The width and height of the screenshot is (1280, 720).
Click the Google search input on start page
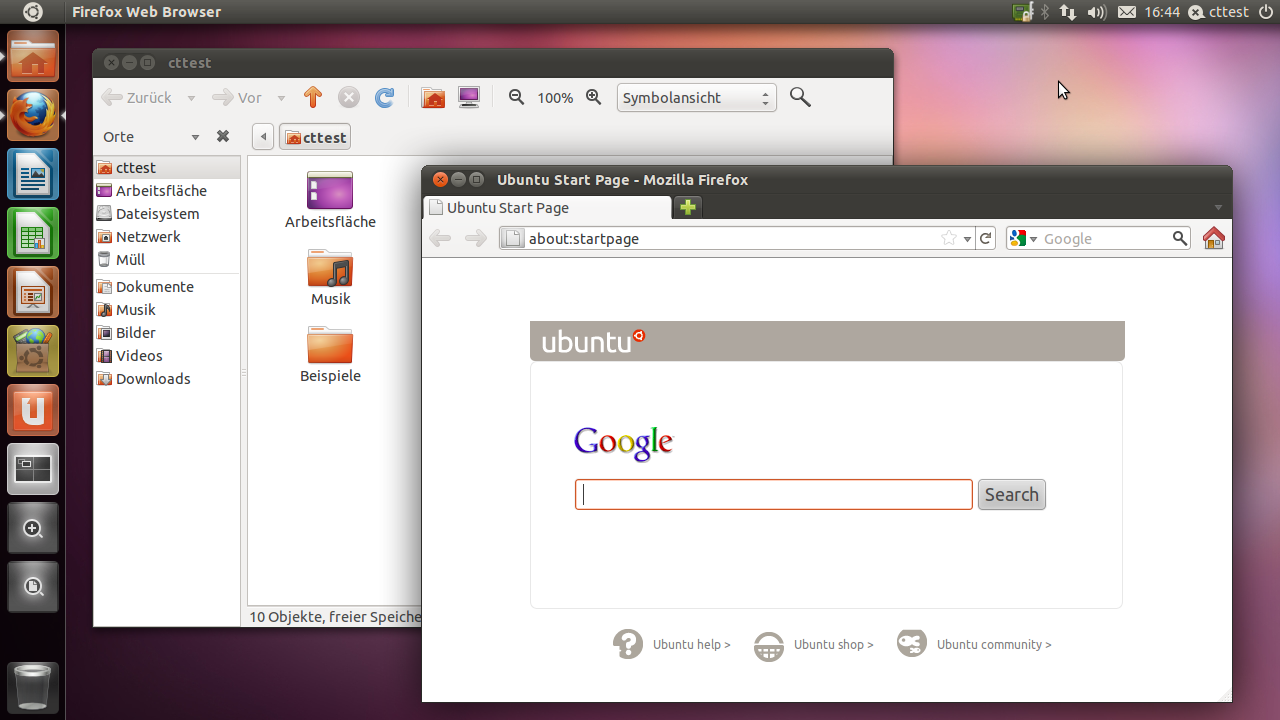(x=774, y=494)
